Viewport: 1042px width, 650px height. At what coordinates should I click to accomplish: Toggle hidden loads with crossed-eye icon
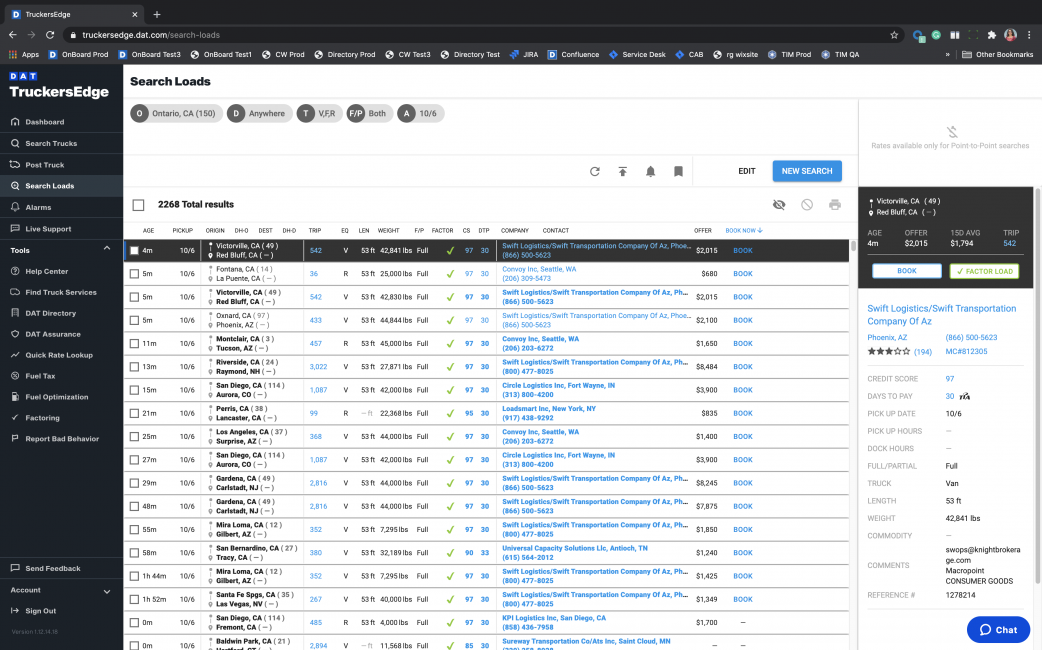tap(779, 205)
